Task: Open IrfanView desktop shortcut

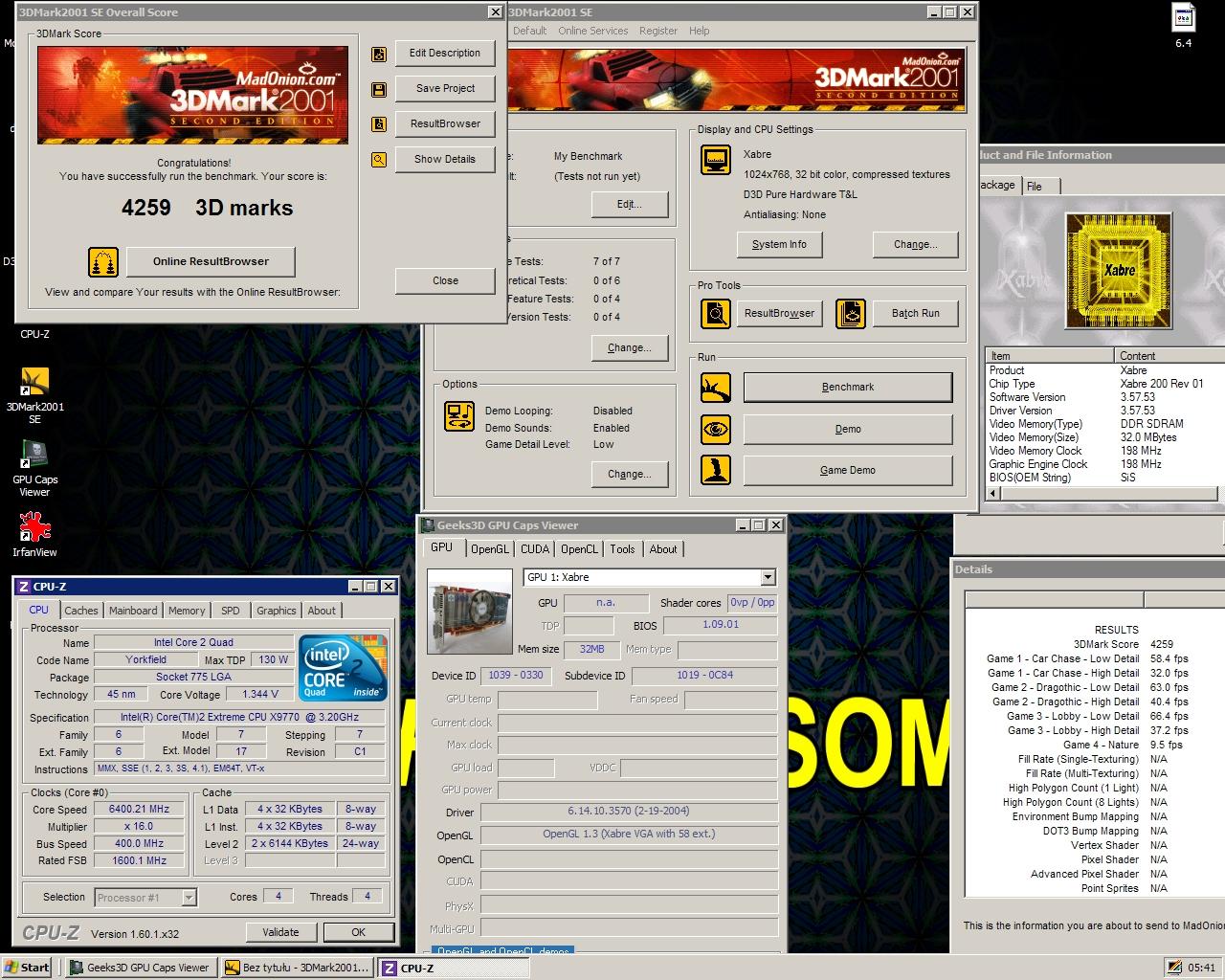Action: coord(34,534)
